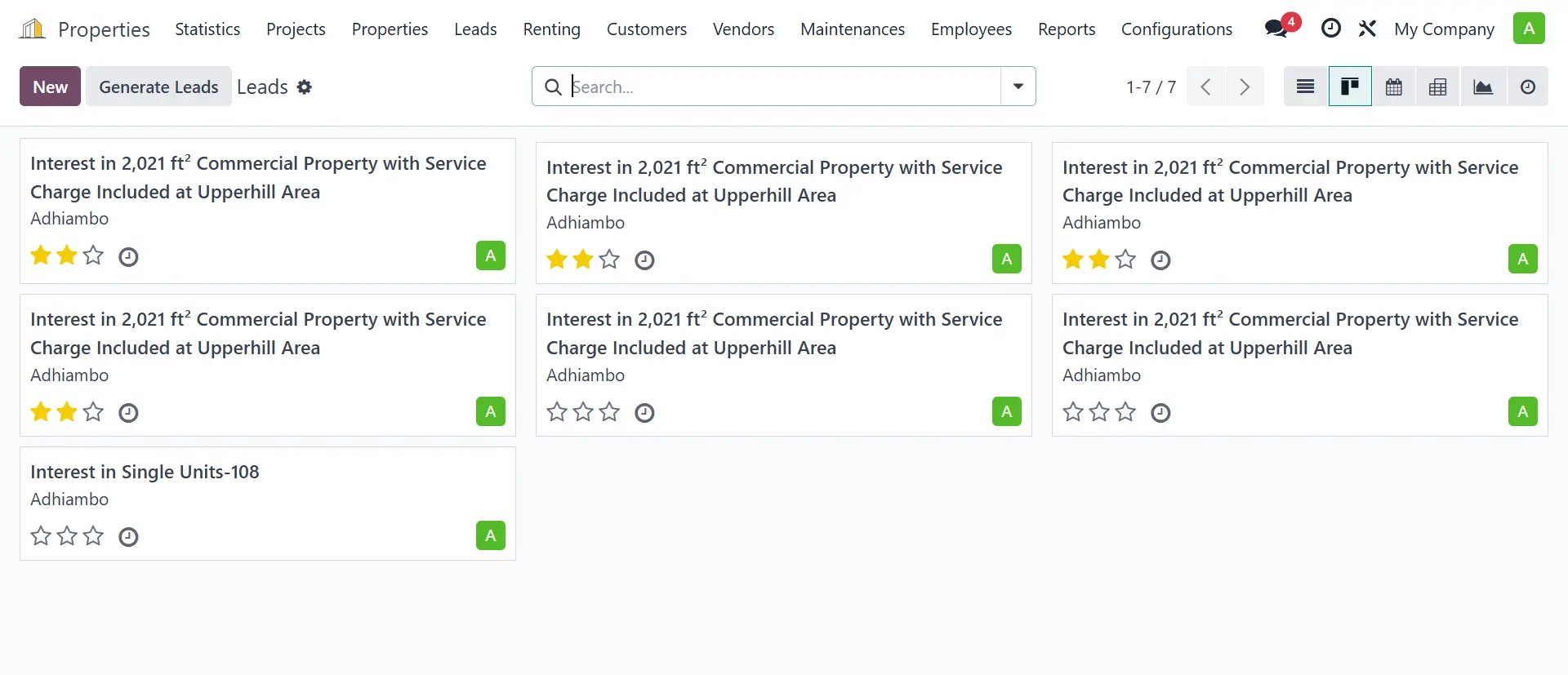Open the graph chart view
This screenshot has height=675, width=1568.
coord(1483,87)
